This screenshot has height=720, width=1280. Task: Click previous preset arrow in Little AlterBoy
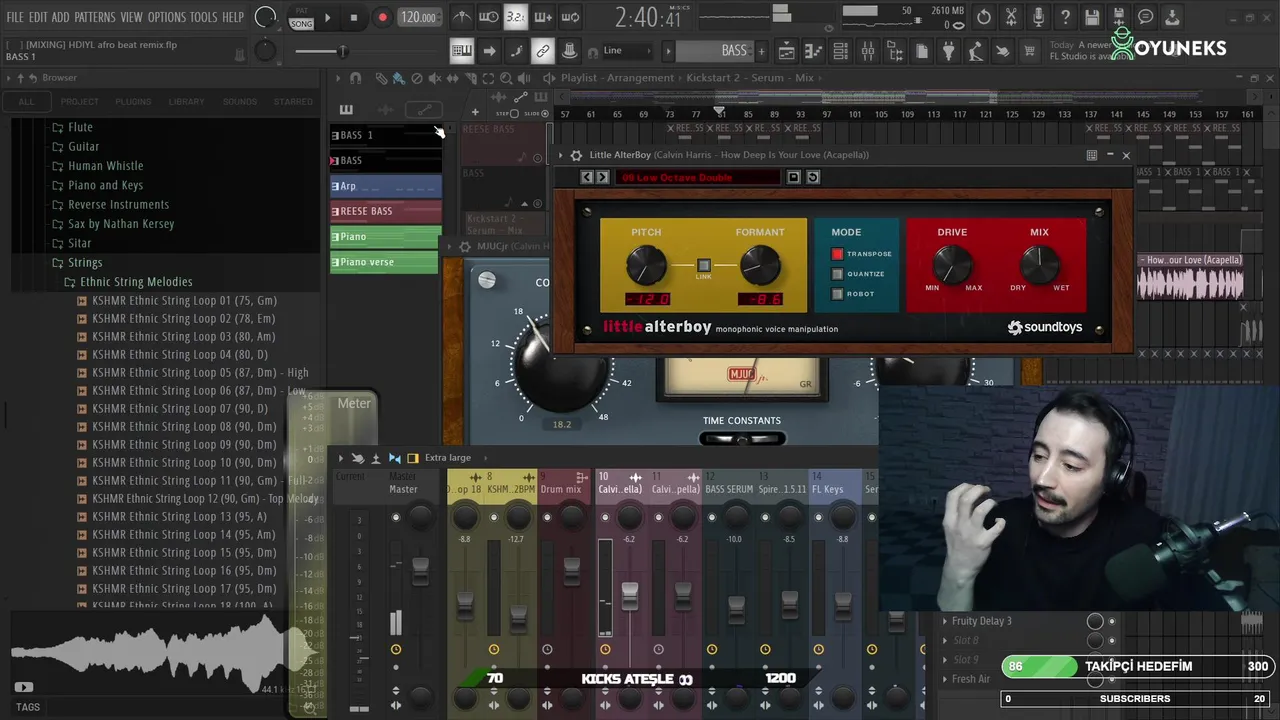click(x=588, y=177)
